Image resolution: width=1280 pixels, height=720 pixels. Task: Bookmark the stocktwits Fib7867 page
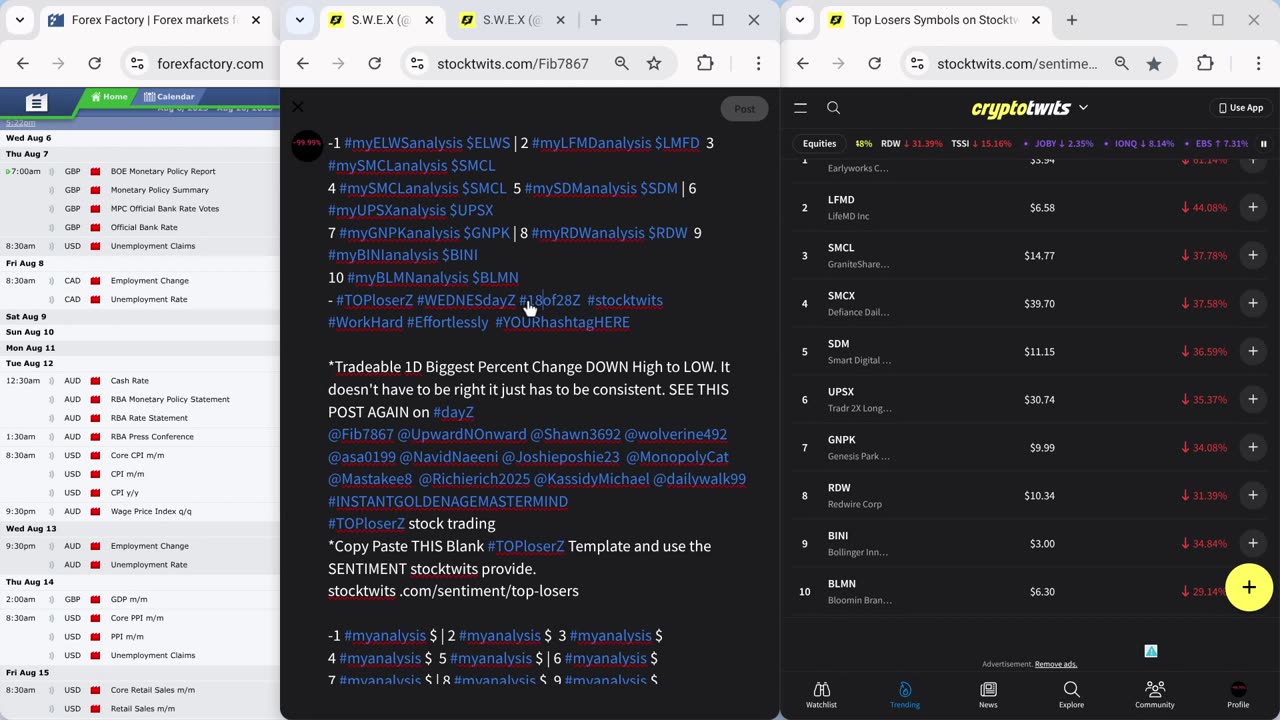(654, 63)
